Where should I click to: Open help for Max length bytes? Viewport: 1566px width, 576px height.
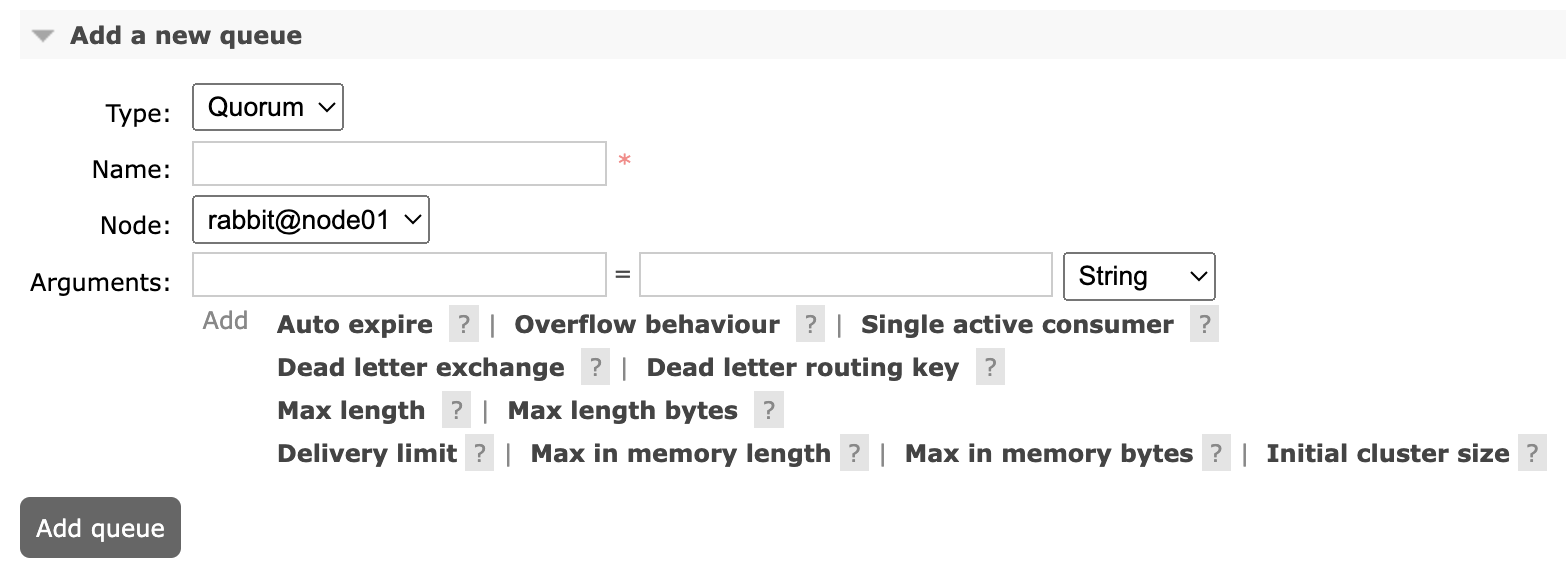(x=768, y=411)
